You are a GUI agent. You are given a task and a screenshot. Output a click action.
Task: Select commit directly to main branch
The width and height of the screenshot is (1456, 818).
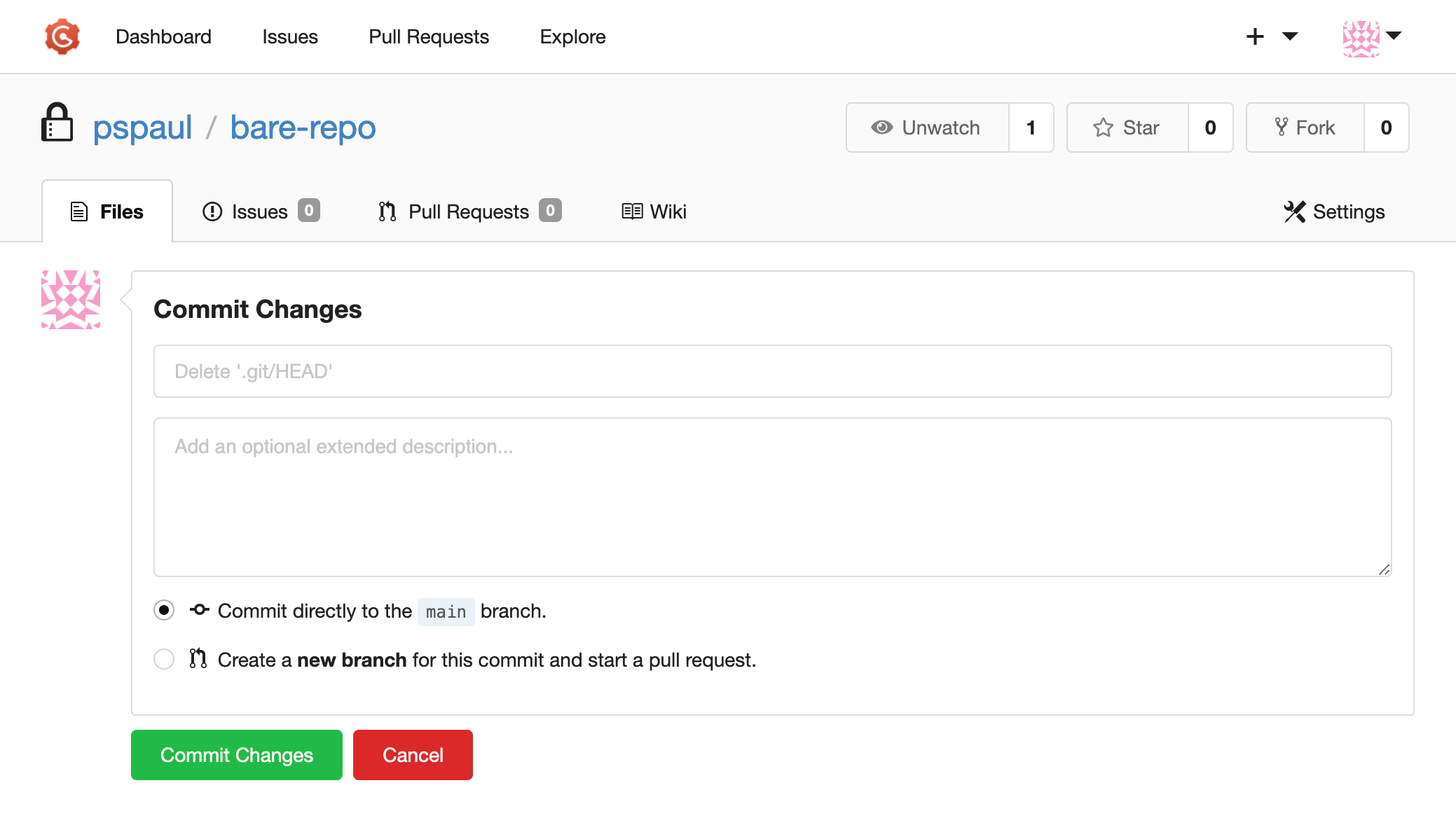click(164, 611)
